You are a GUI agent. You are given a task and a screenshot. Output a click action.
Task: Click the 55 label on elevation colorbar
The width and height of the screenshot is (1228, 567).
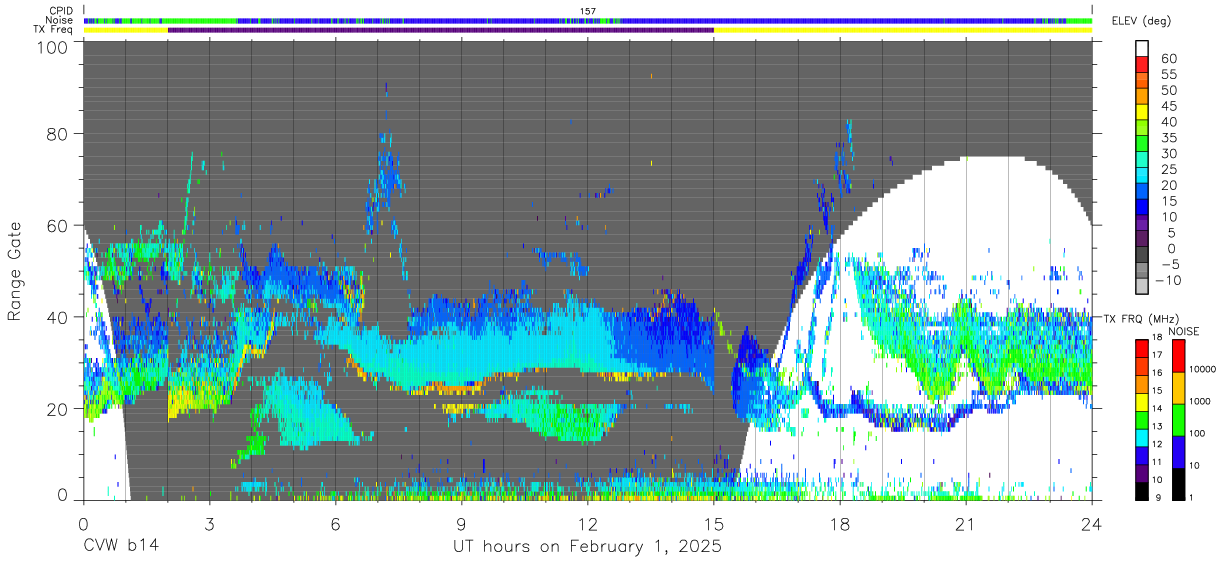1169,75
